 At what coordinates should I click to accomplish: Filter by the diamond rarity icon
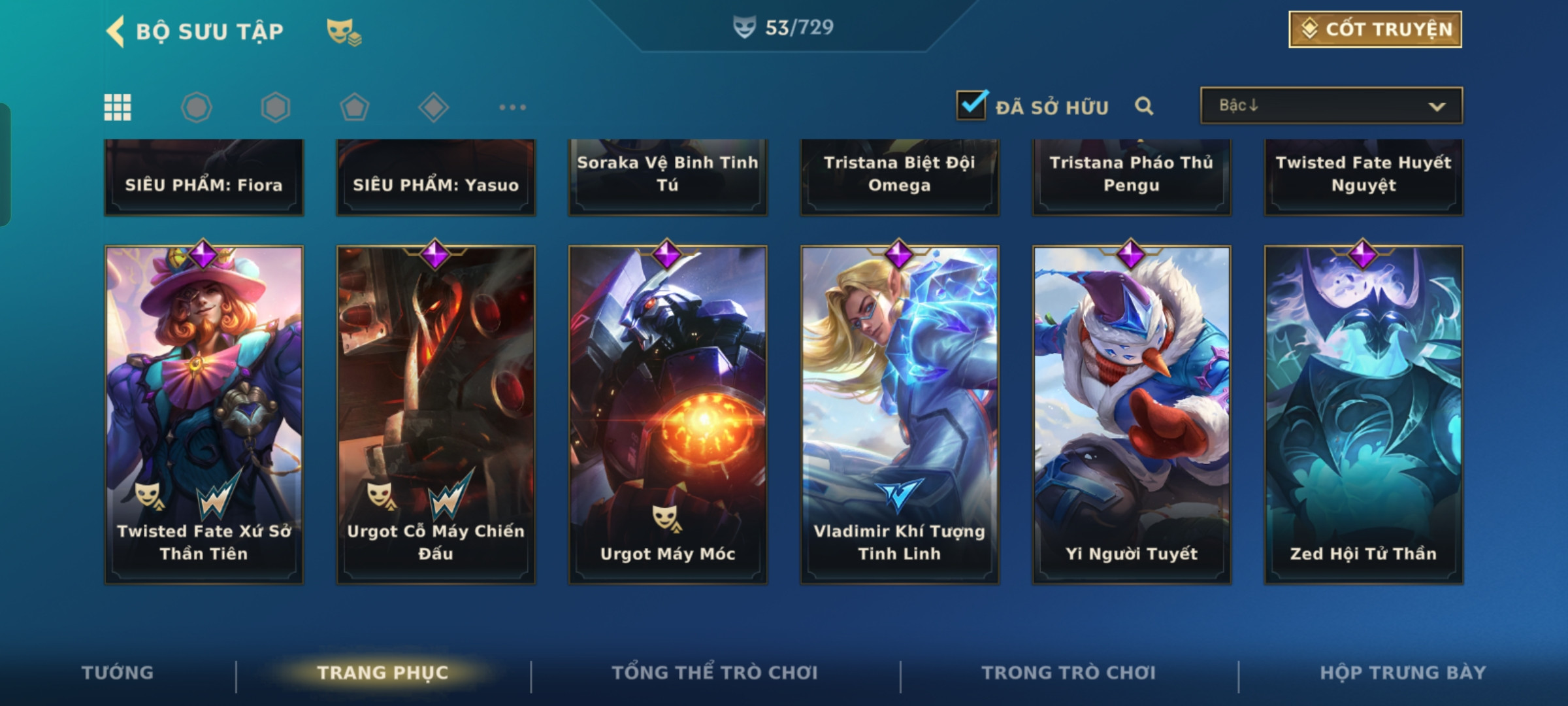click(434, 107)
